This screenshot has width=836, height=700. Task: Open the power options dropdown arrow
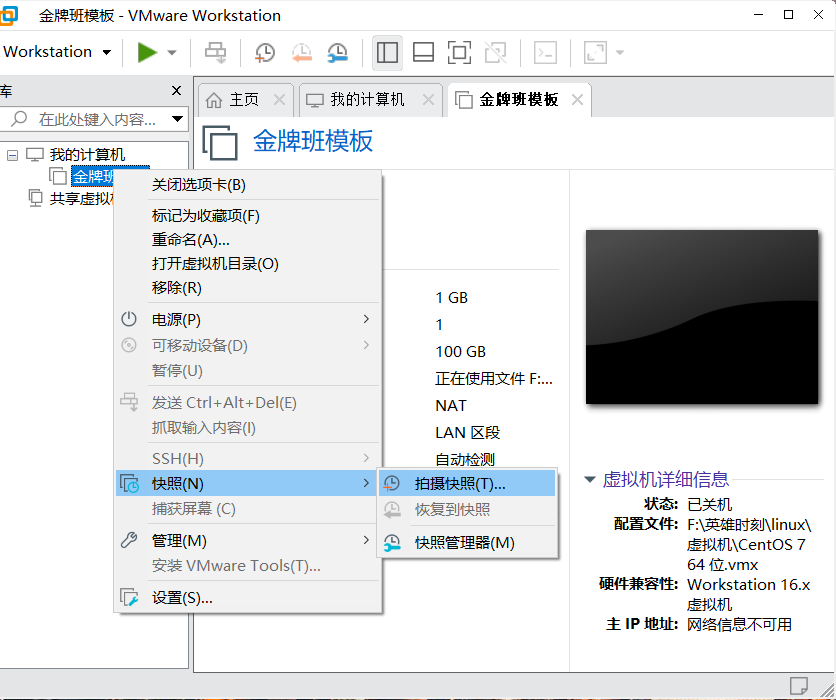point(172,52)
